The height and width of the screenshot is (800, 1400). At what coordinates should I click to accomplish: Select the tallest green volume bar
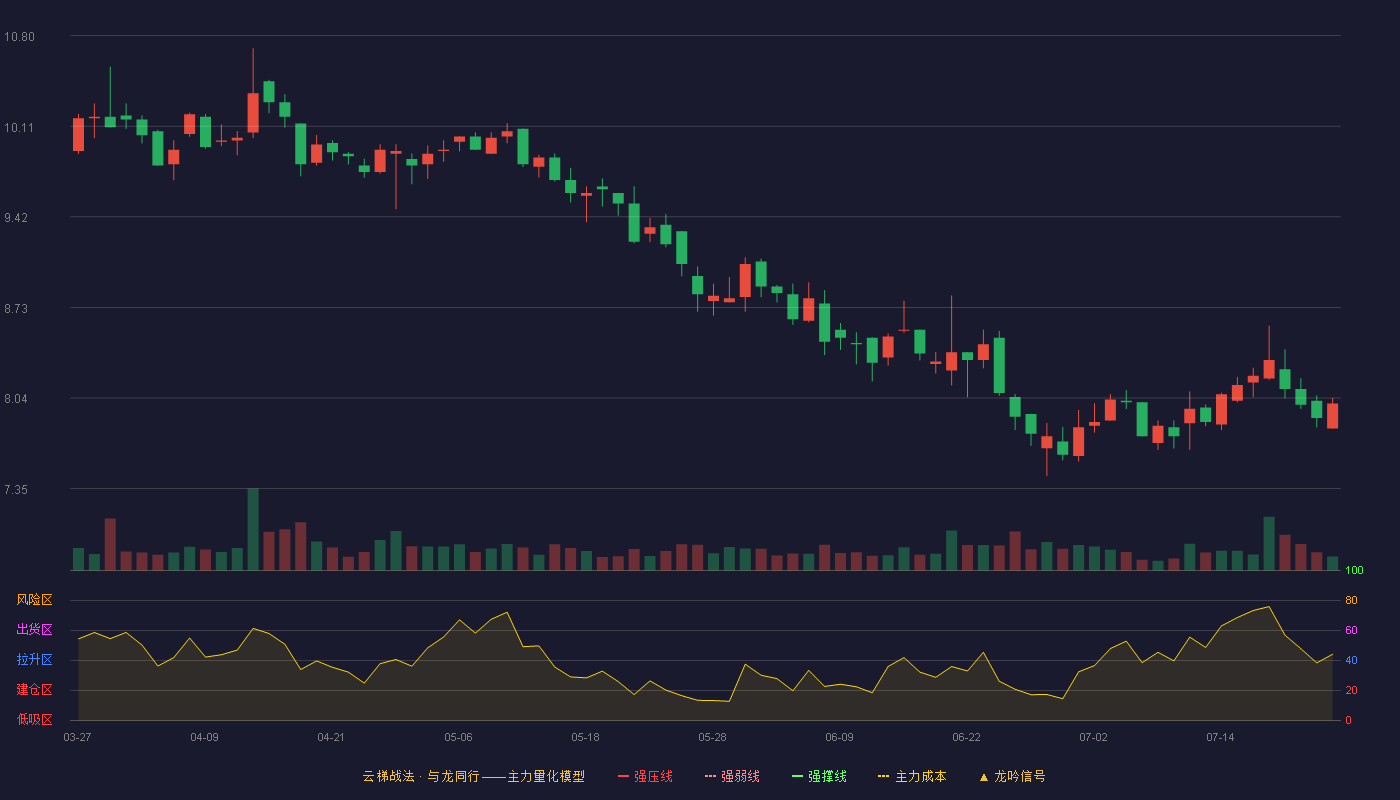(x=253, y=529)
